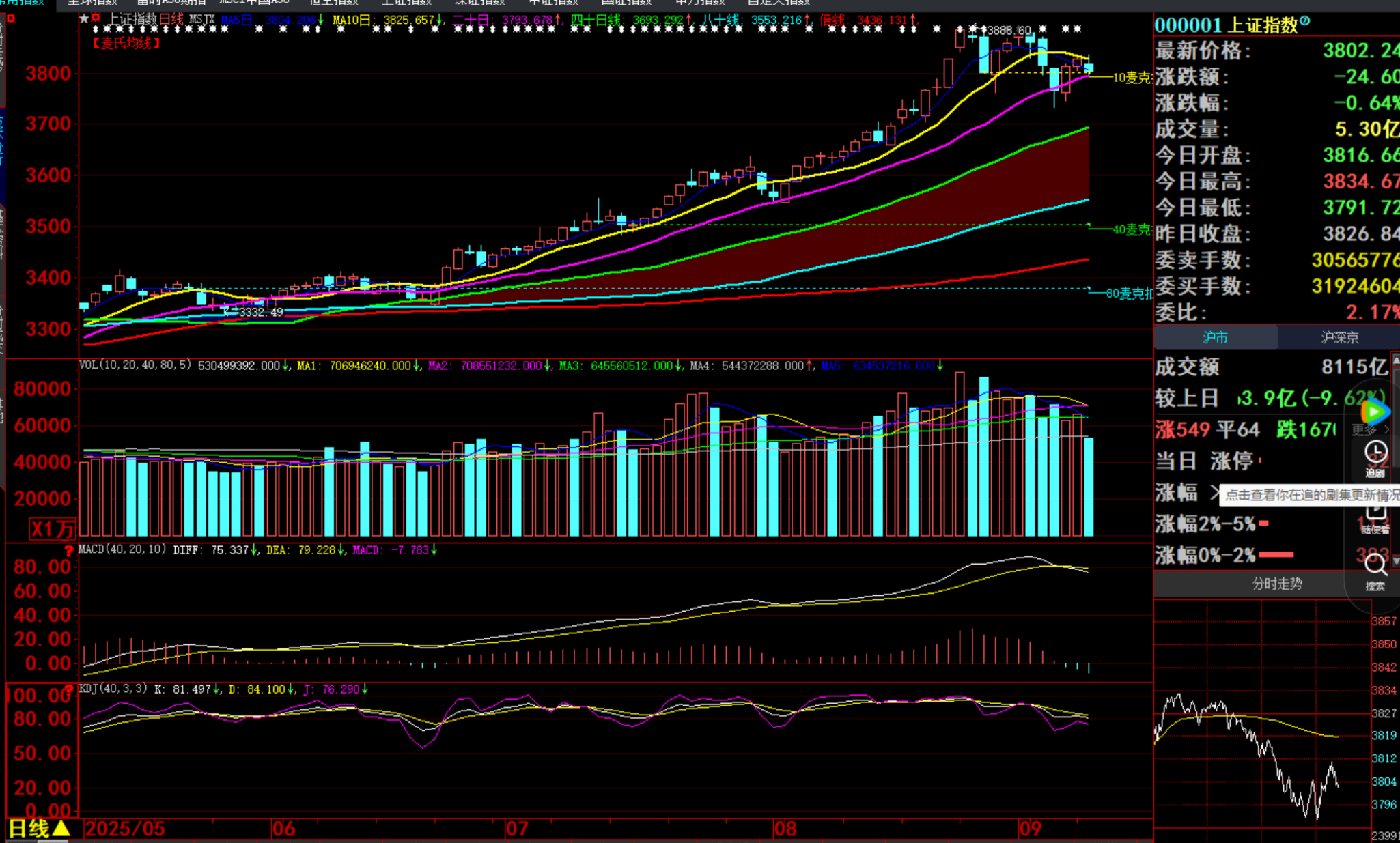Click the 3332.49 low price marker

[x=261, y=312]
